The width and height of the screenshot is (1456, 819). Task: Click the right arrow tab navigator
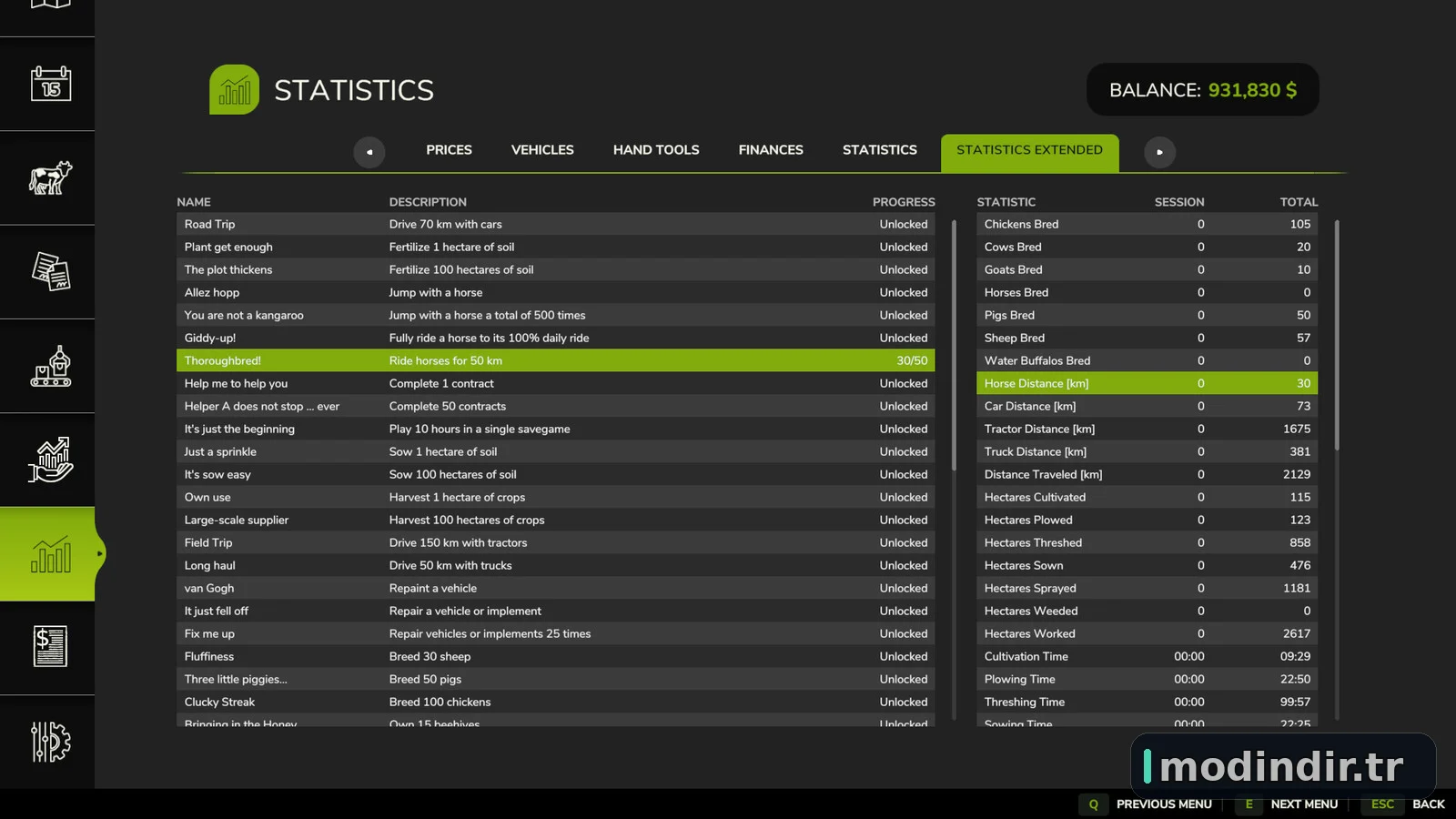tap(1159, 152)
